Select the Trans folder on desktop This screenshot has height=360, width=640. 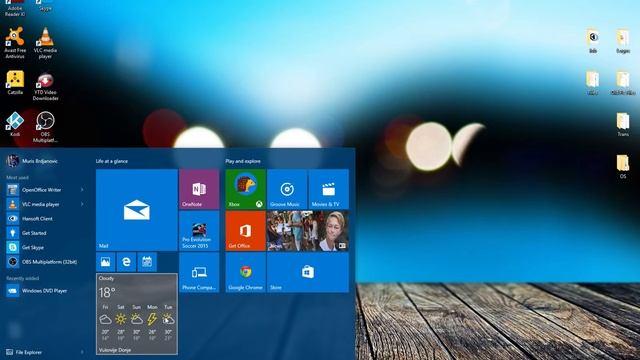tap(623, 124)
